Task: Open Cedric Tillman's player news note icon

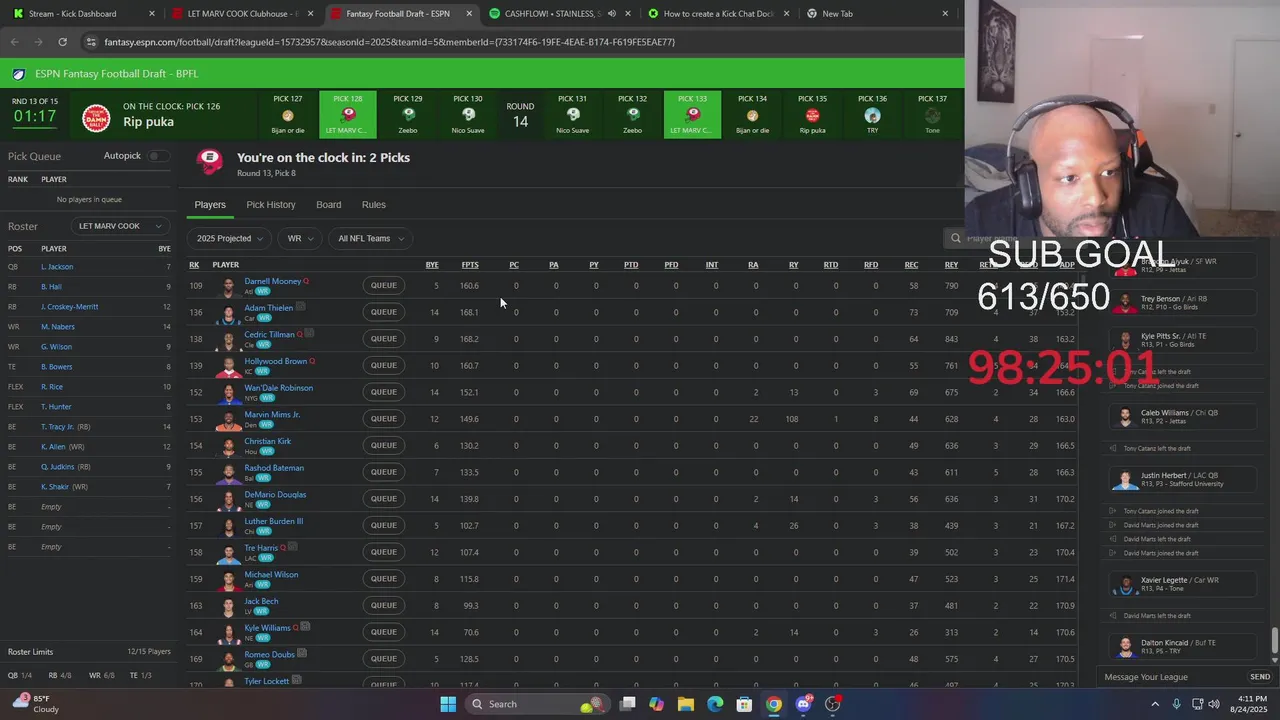Action: click(x=309, y=334)
